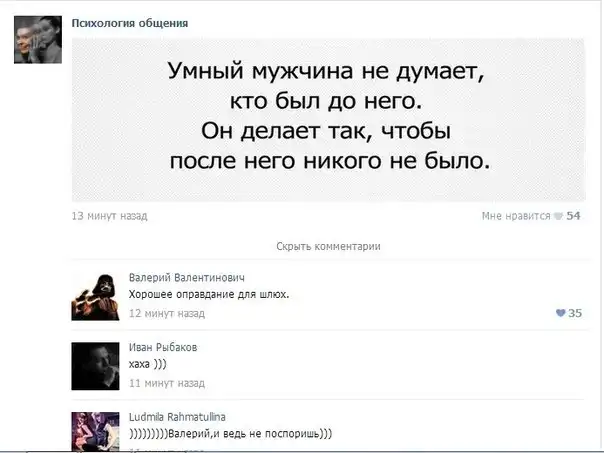Click the heart icon next to 35 likes
The image size is (604, 453).
coord(560,313)
